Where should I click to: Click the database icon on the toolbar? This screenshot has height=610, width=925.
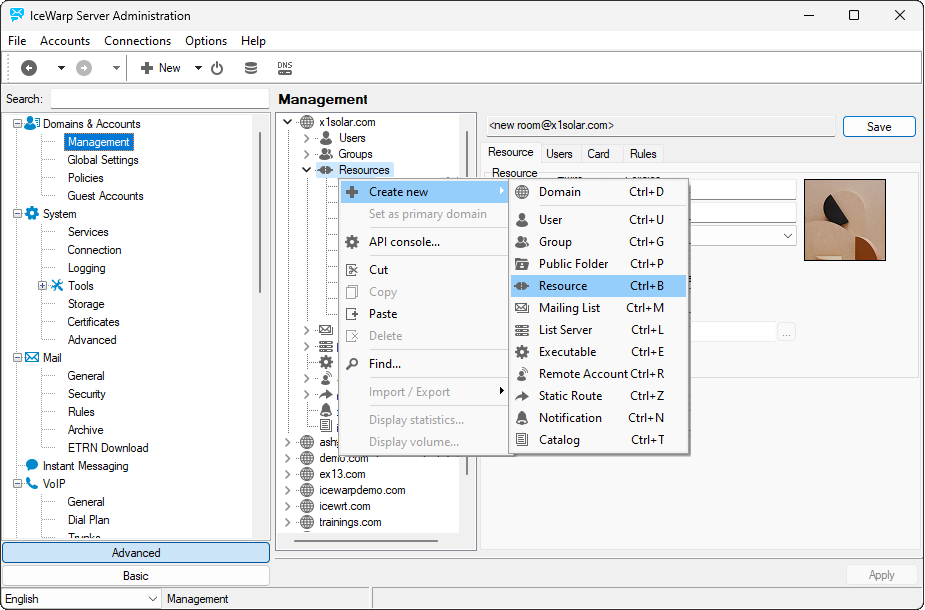point(251,67)
